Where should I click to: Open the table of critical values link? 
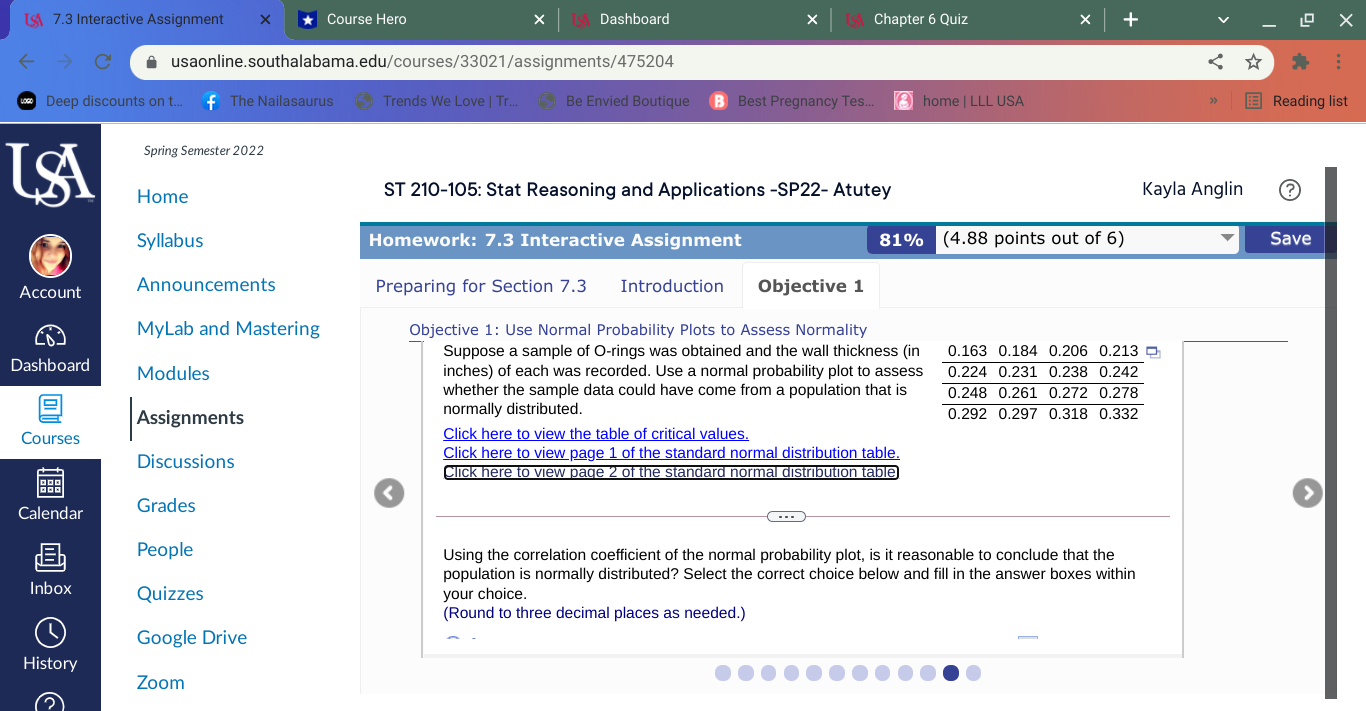[x=595, y=433]
